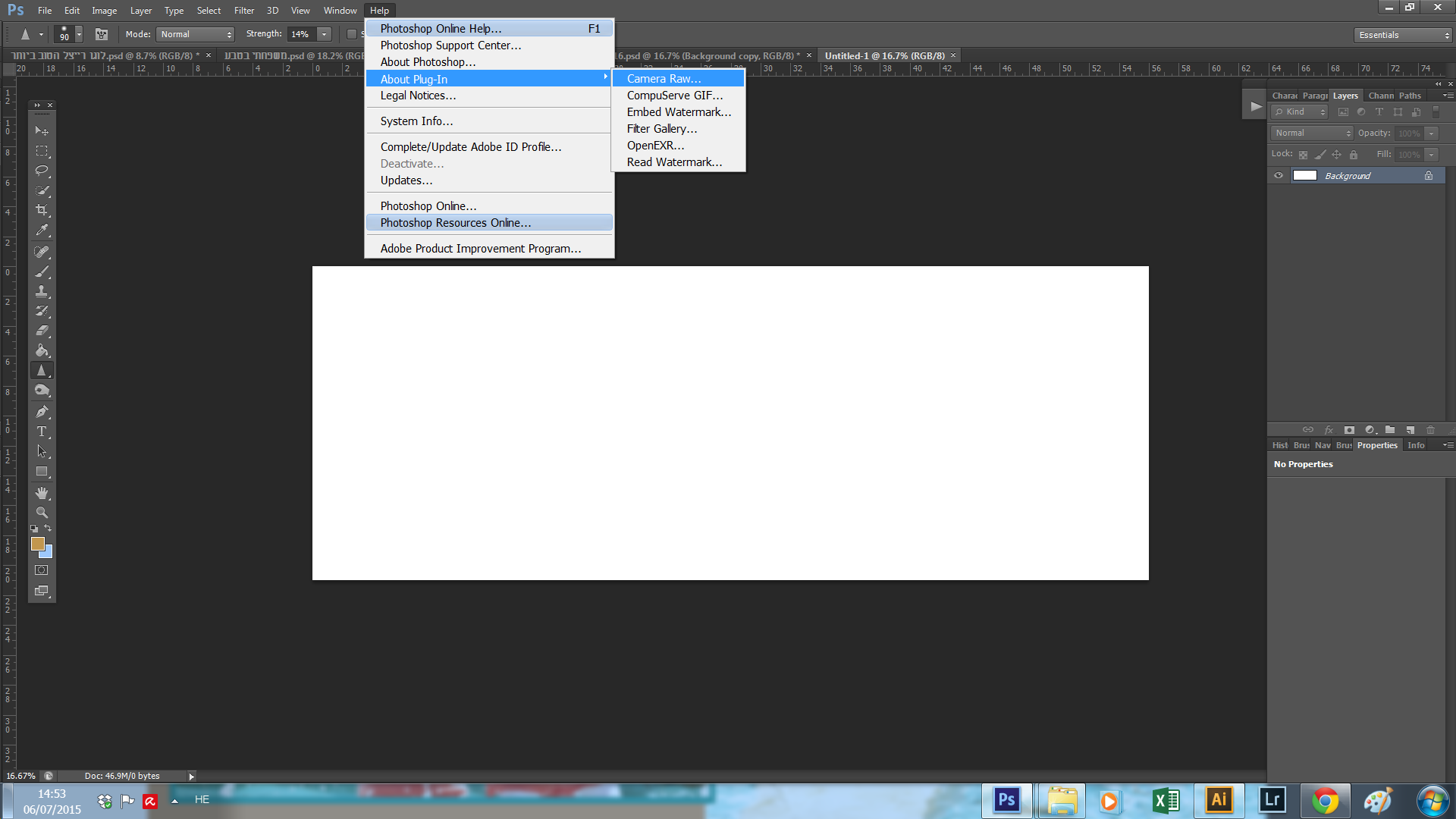
Task: Open the Essentials workspace dropdown
Action: [1403, 35]
